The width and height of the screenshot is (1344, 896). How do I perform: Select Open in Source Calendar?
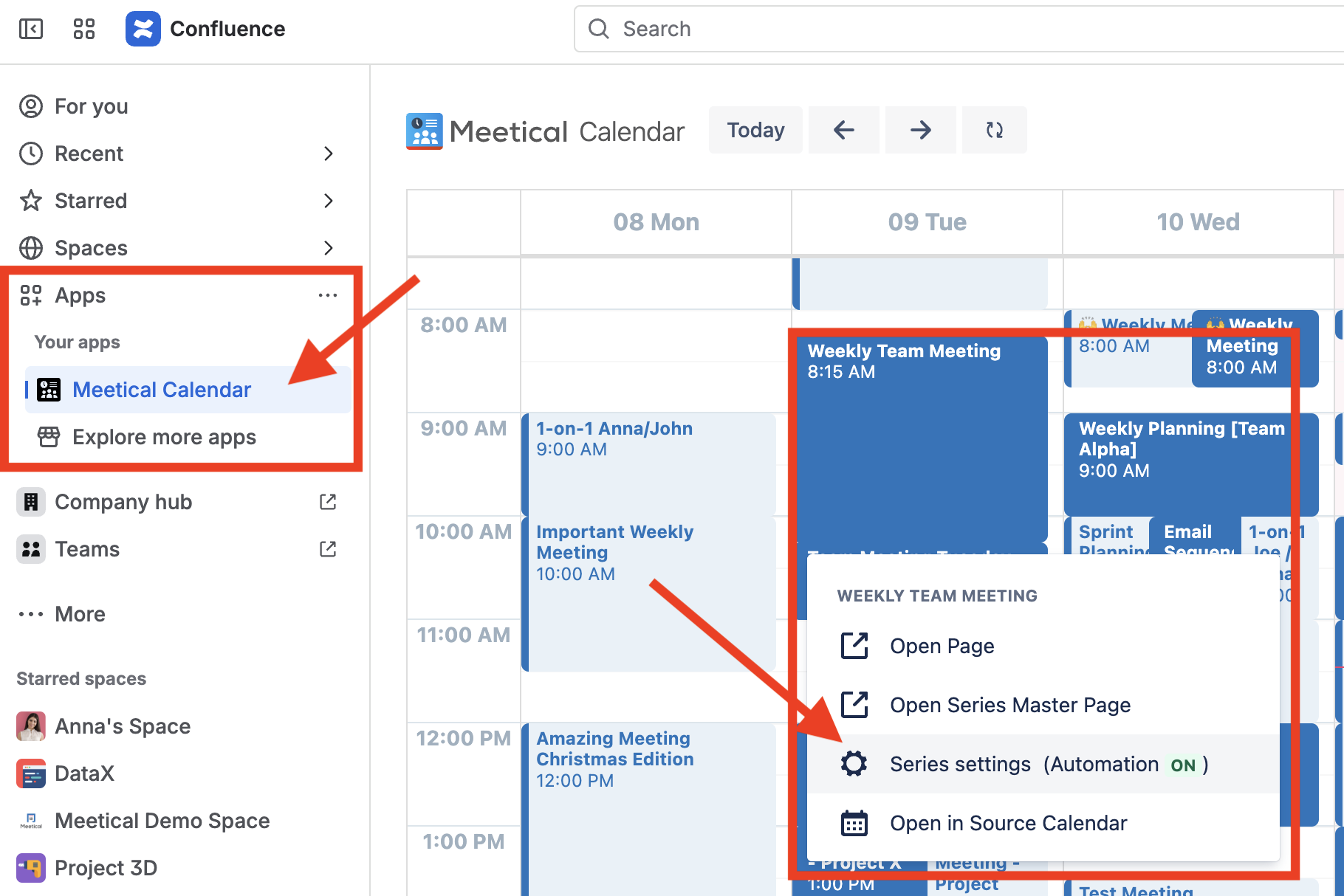[x=1043, y=823]
